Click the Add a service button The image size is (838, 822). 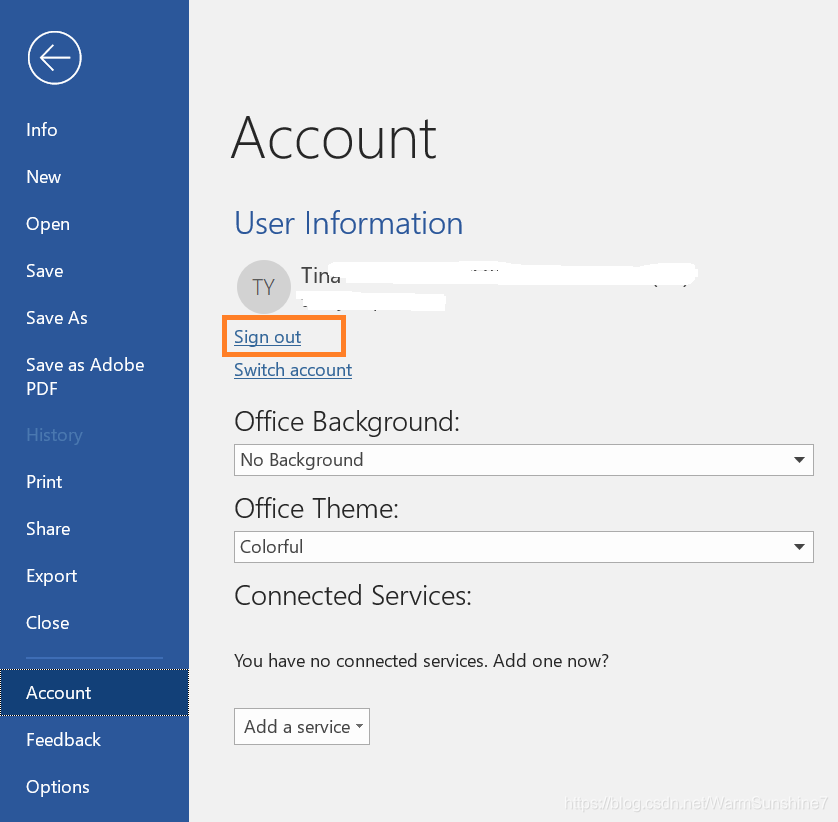[x=302, y=727]
